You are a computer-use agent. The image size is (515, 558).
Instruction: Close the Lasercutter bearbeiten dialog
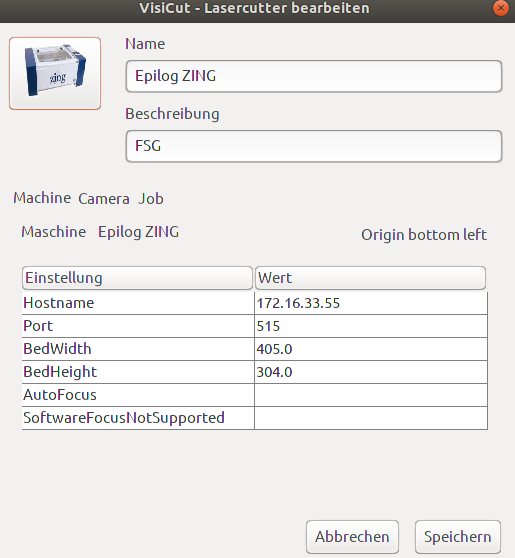tap(500, 8)
